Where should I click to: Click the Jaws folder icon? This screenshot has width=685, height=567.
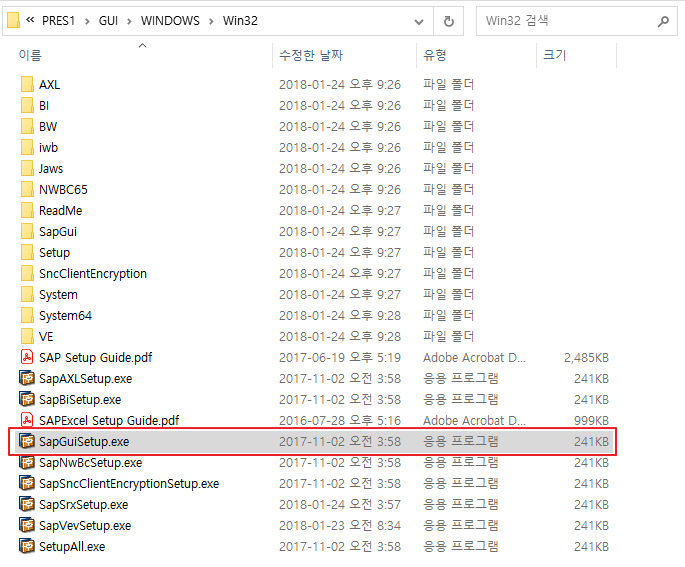point(27,168)
